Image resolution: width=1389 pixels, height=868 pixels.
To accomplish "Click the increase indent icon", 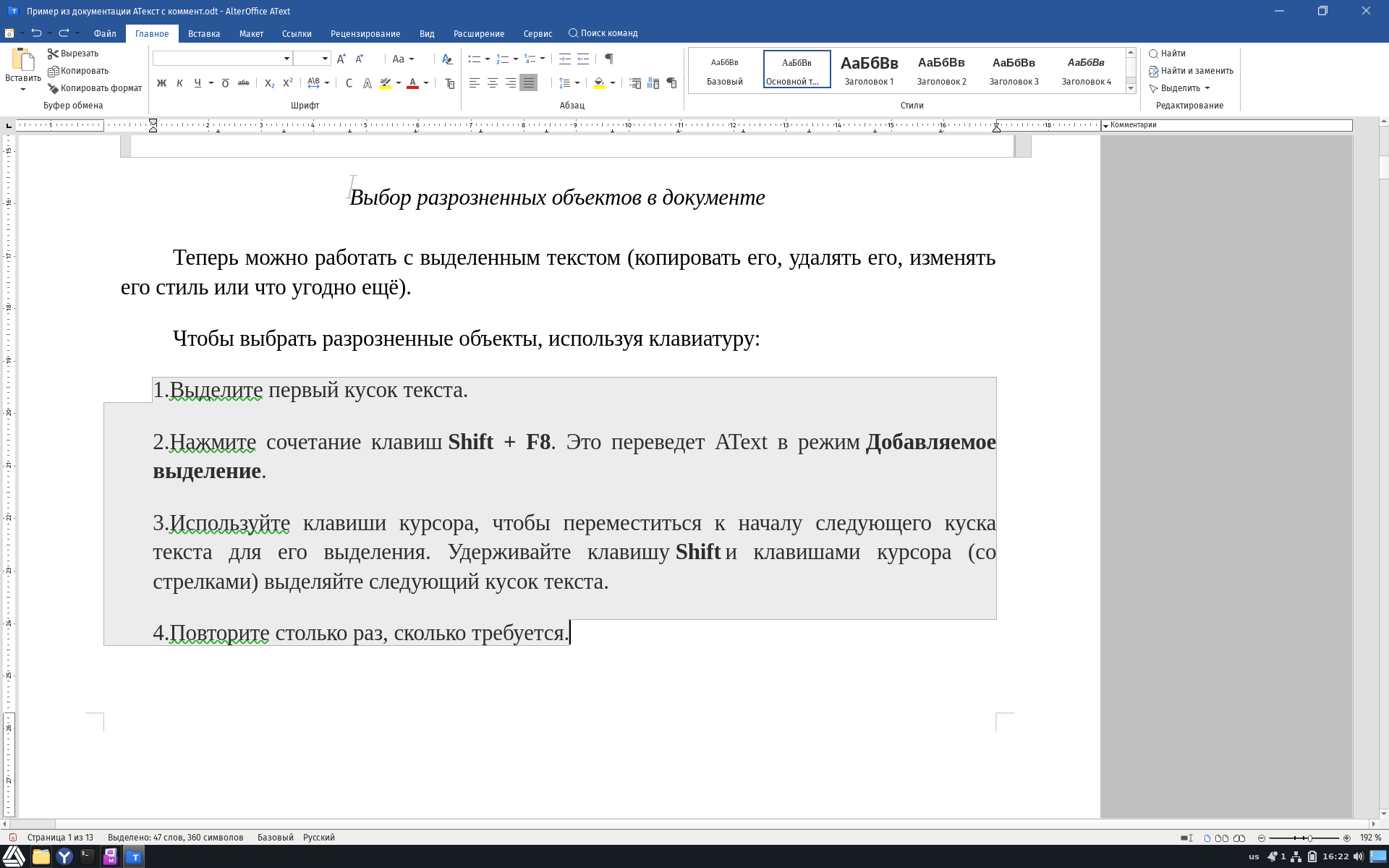I will [565, 59].
